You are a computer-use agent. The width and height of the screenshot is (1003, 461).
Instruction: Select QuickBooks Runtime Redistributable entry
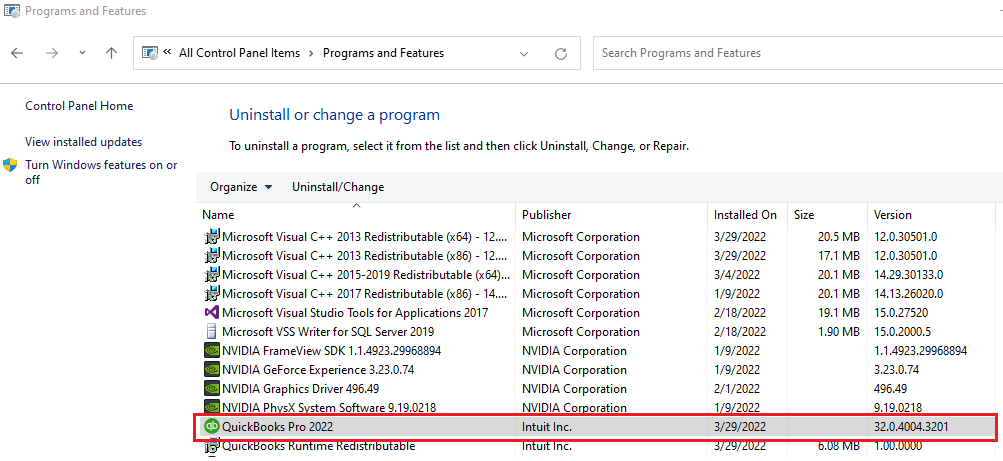[319, 446]
